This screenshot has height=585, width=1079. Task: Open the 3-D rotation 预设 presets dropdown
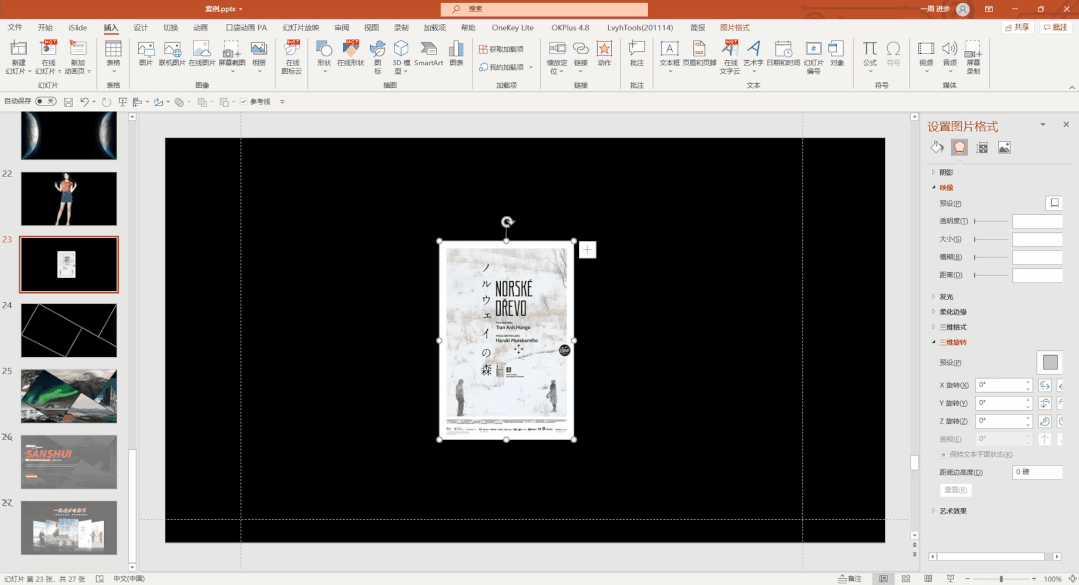(x=1049, y=362)
